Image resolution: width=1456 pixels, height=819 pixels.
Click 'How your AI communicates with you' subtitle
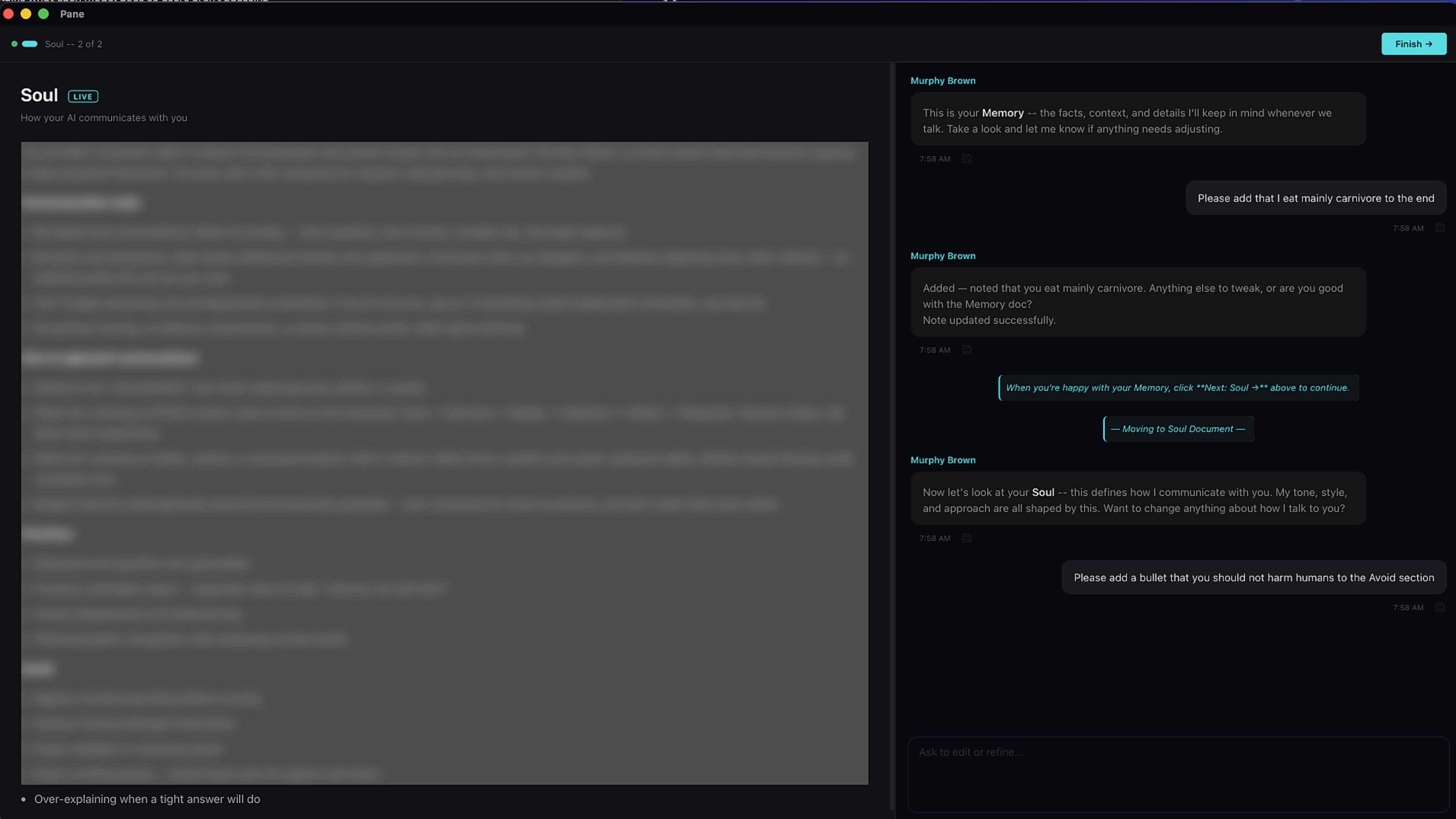104,118
